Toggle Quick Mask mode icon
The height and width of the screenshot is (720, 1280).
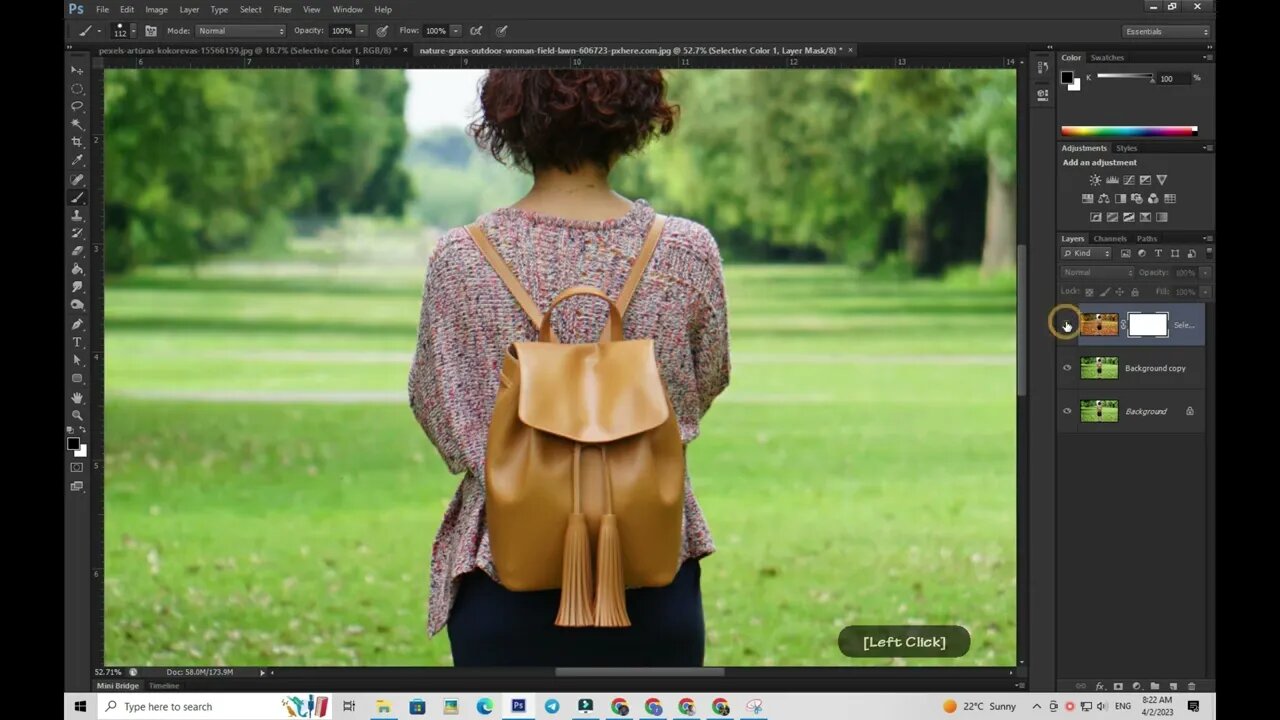coord(77,467)
